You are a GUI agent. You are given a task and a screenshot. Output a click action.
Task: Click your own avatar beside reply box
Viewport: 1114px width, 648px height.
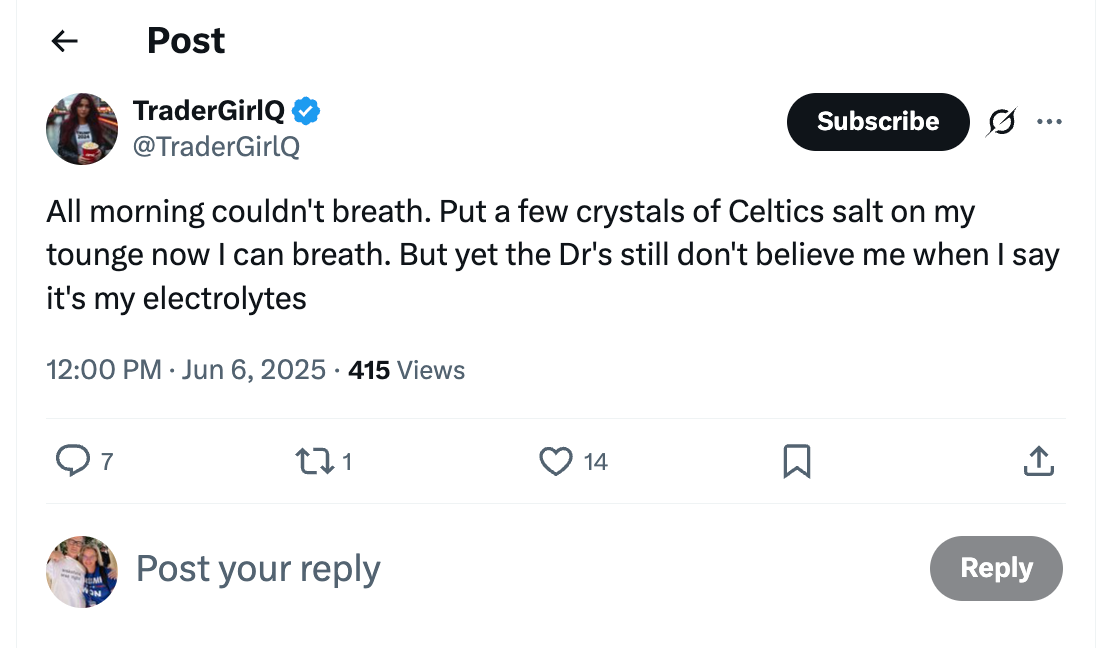82,571
